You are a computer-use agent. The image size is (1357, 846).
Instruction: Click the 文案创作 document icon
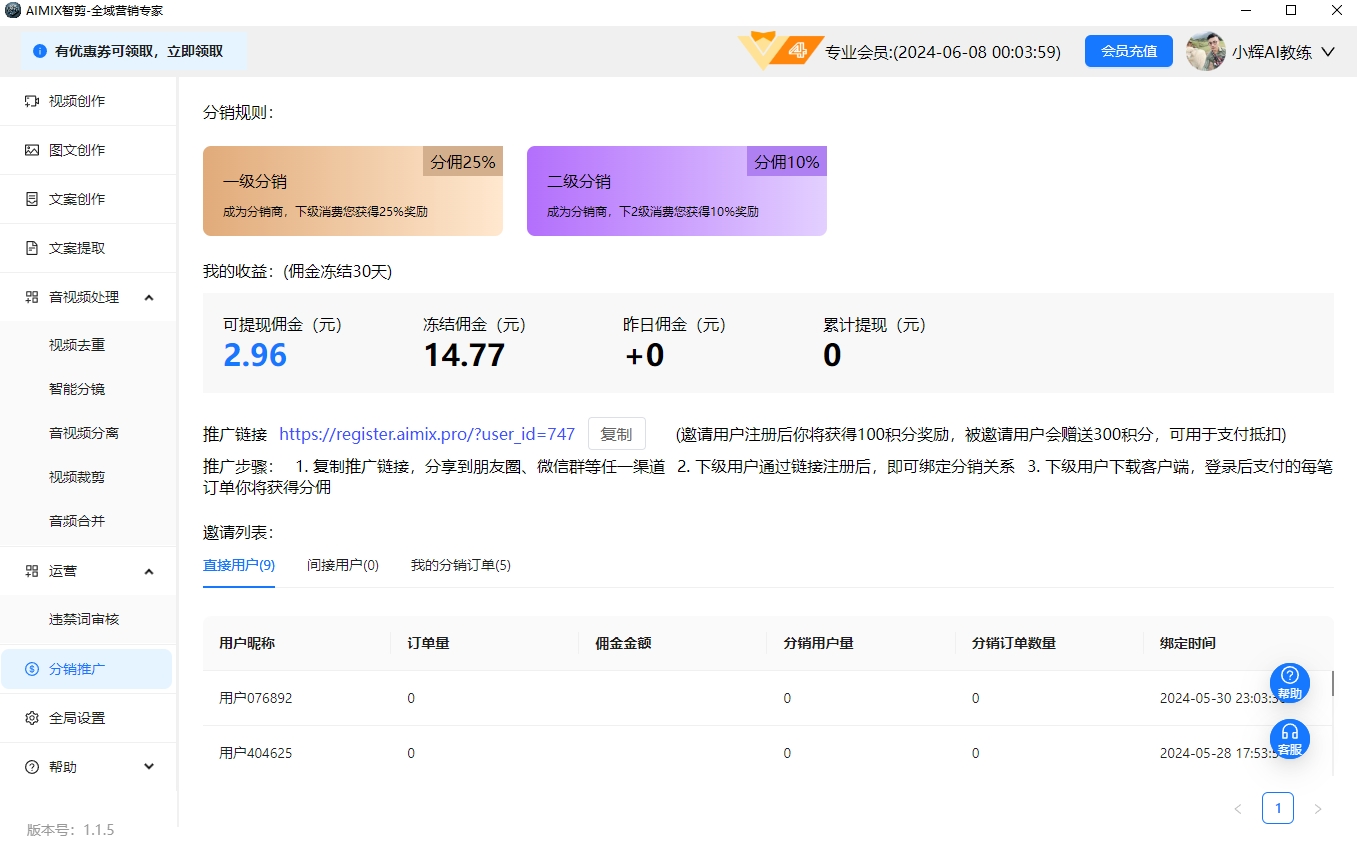tap(32, 199)
